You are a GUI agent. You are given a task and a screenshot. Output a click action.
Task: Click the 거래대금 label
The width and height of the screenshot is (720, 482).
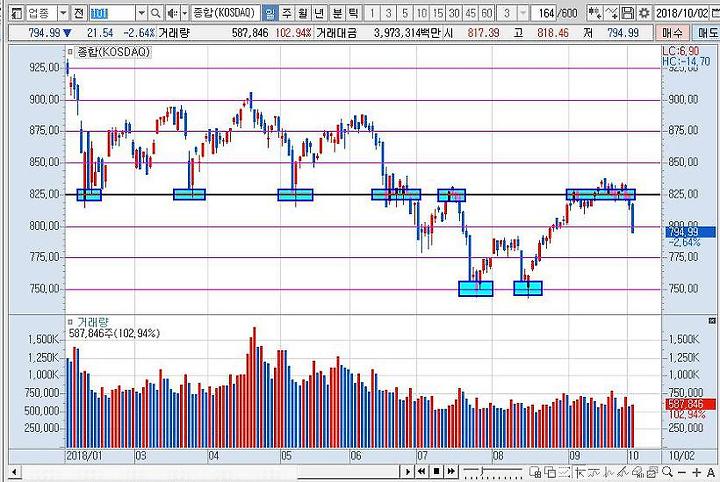[x=336, y=33]
